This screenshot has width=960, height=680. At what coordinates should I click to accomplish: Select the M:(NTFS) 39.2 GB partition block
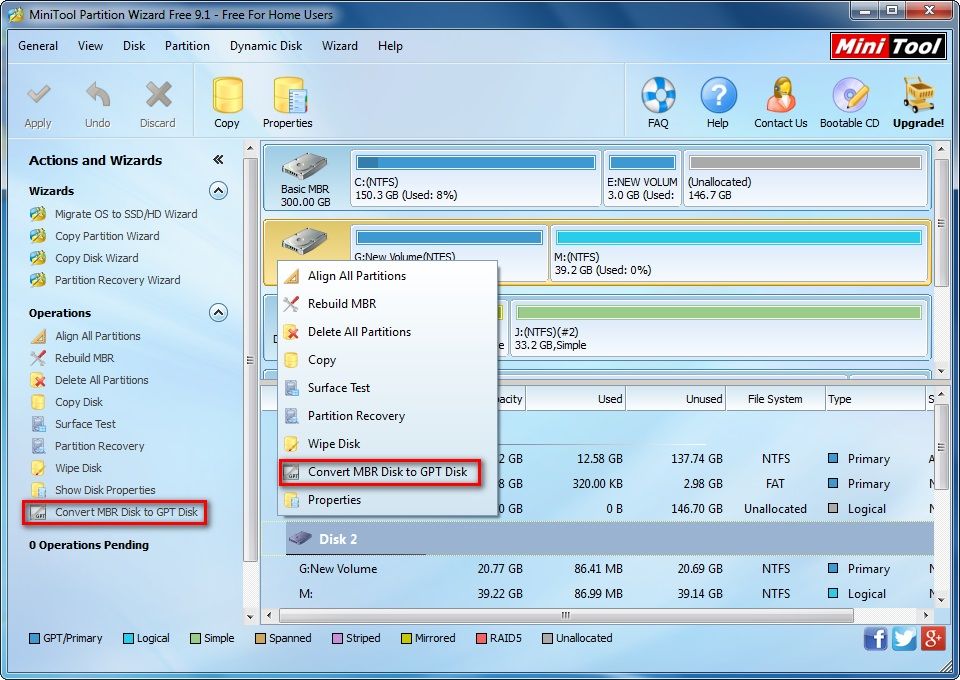tap(738, 253)
